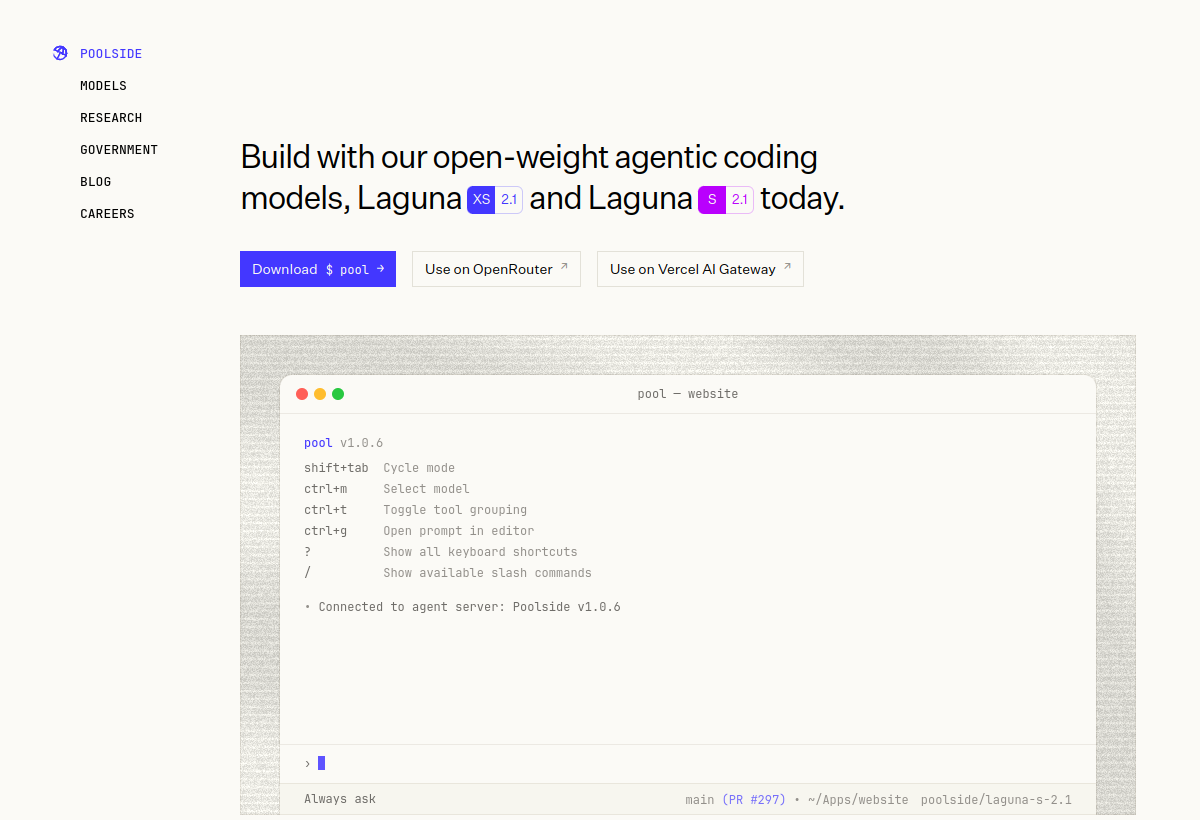Click the Poolside logo icon
This screenshot has width=1200, height=820.
click(60, 53)
